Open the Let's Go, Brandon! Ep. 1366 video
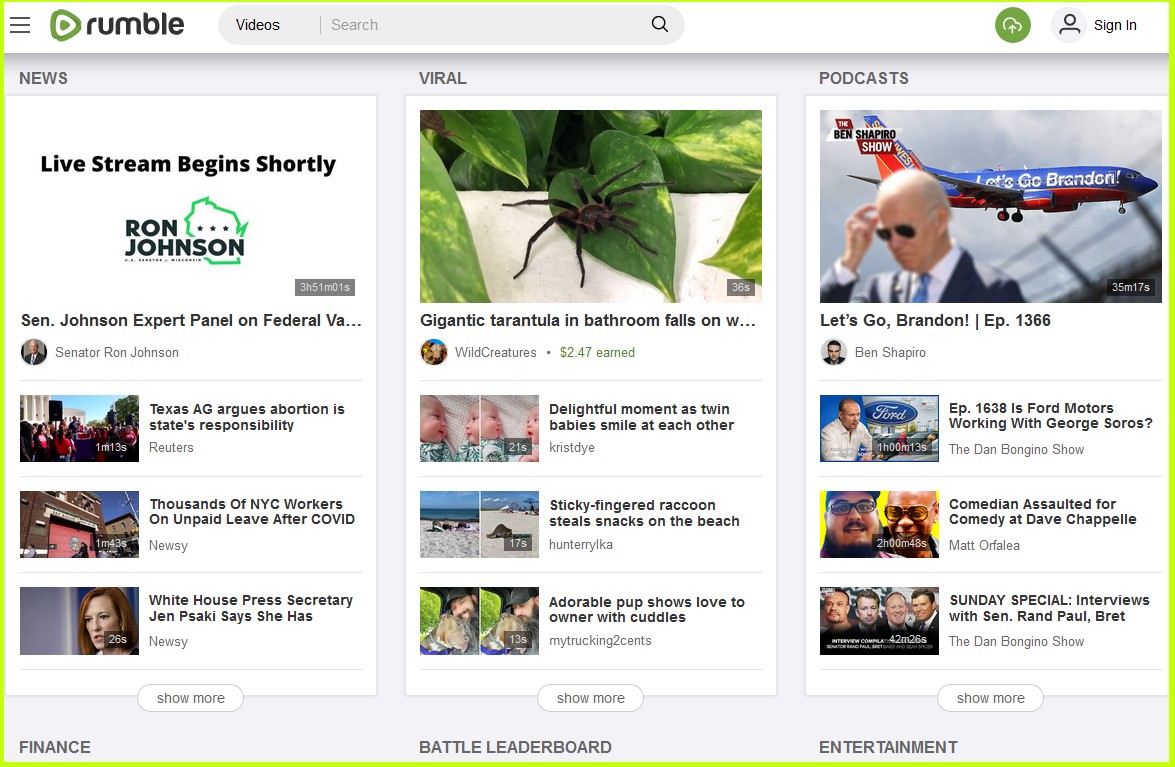The image size is (1175, 767). pyautogui.click(x=935, y=320)
